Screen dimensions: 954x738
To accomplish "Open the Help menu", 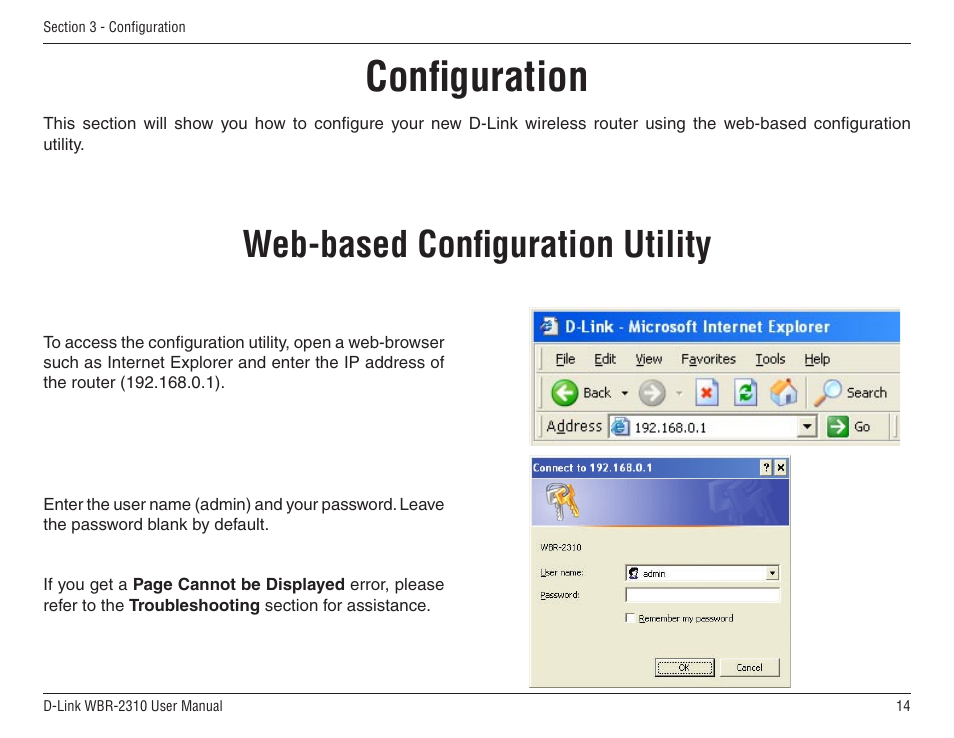I will [x=817, y=359].
